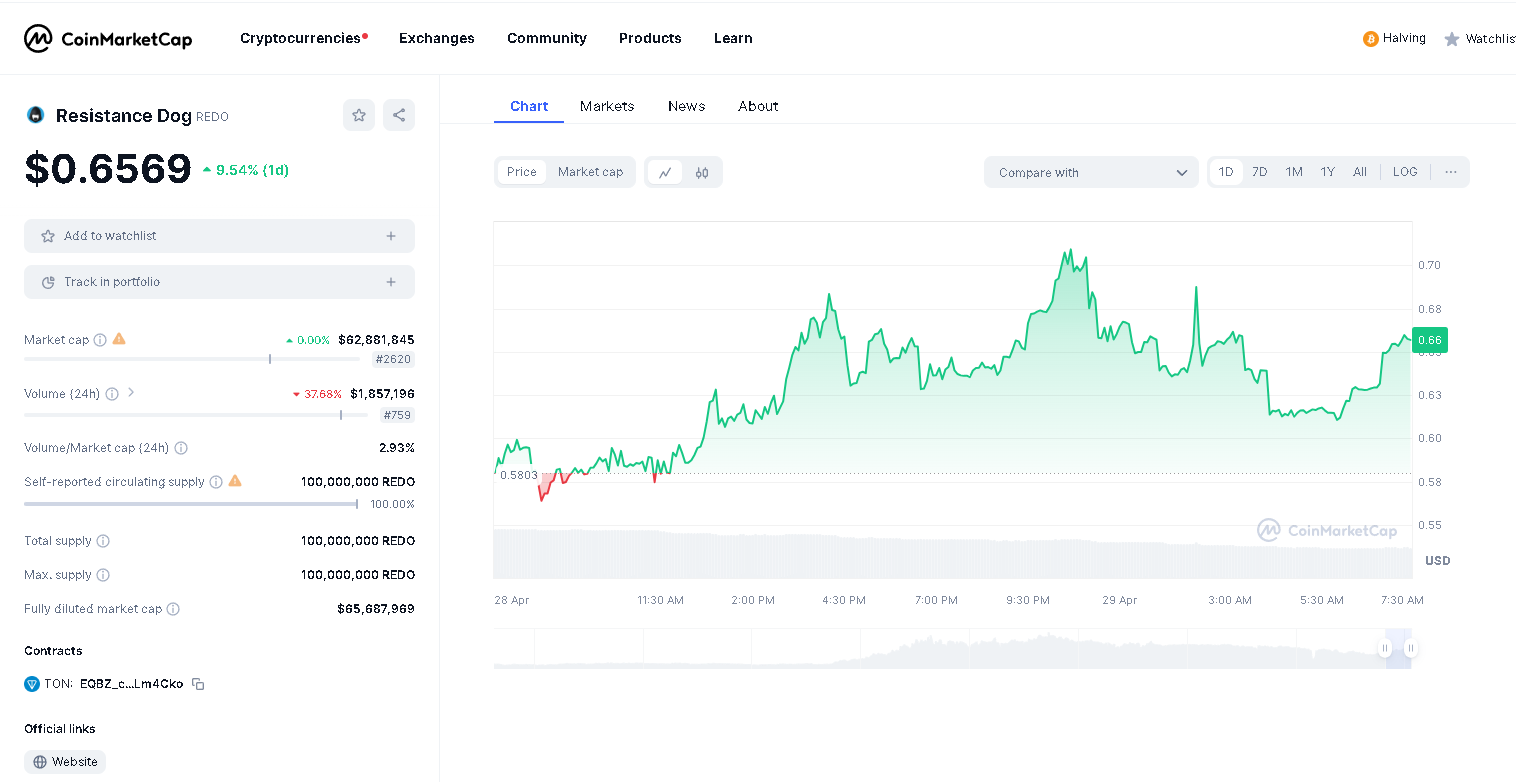This screenshot has height=782, width=1516.
Task: Toggle LOG scale on chart
Action: point(1405,172)
